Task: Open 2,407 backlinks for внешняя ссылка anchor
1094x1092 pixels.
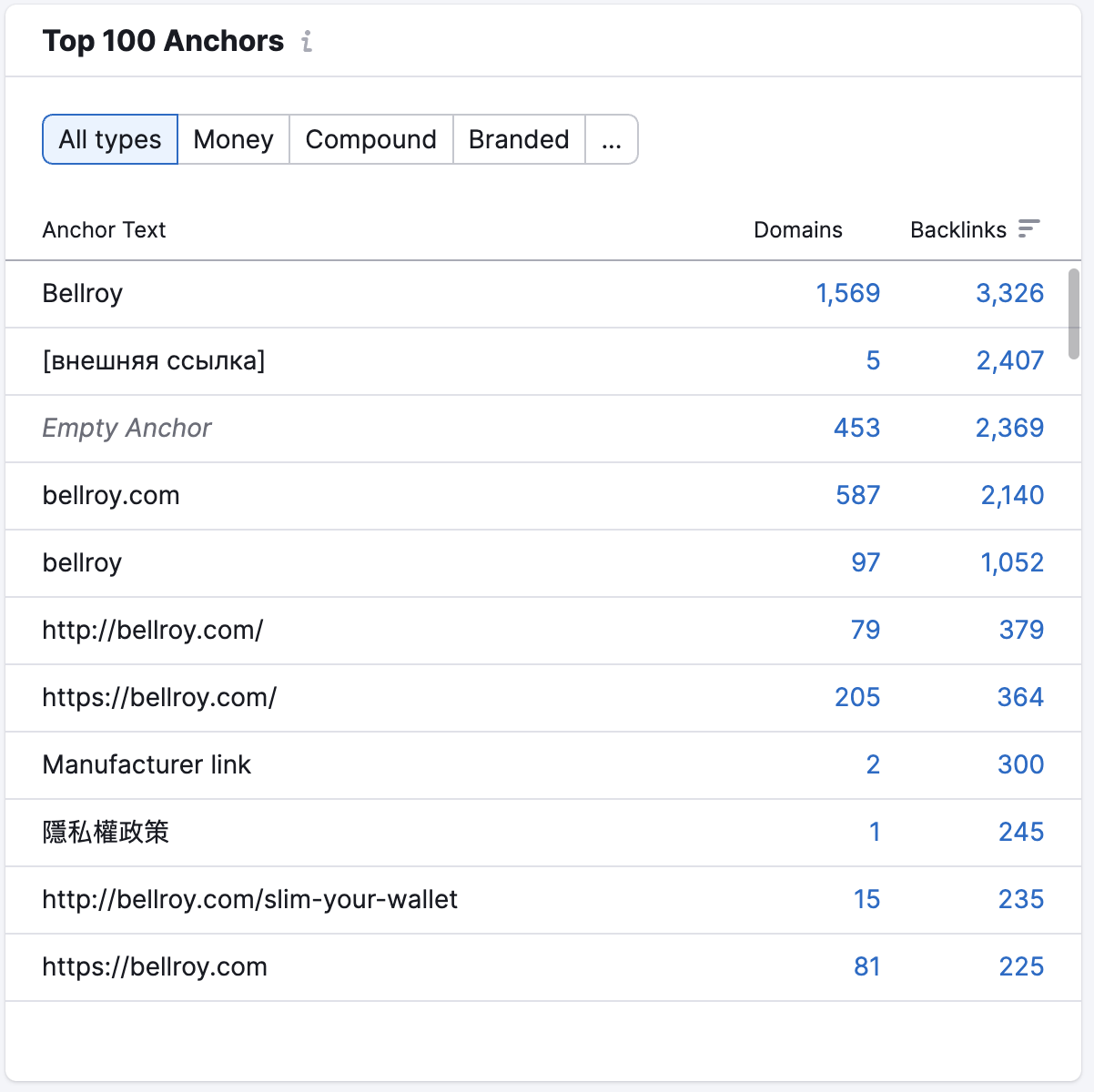Action: click(x=1009, y=360)
